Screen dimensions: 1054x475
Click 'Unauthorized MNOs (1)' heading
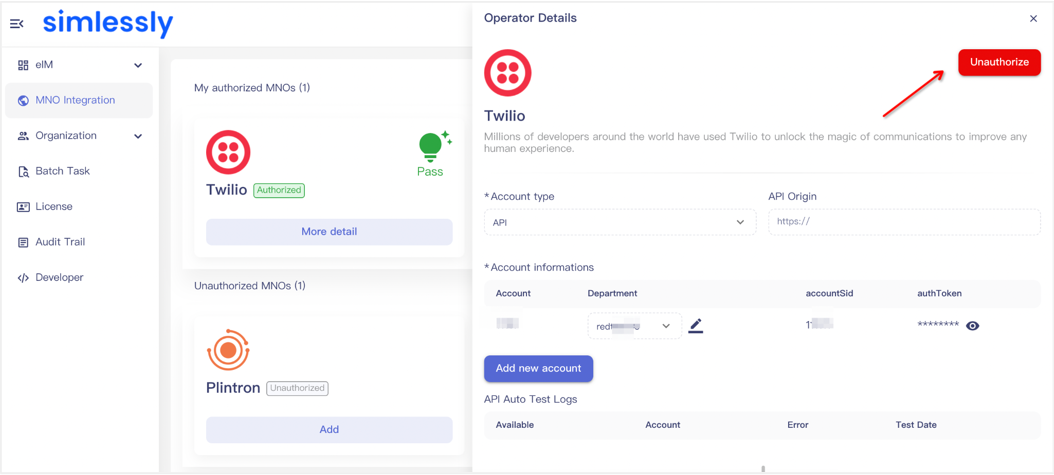(x=250, y=286)
